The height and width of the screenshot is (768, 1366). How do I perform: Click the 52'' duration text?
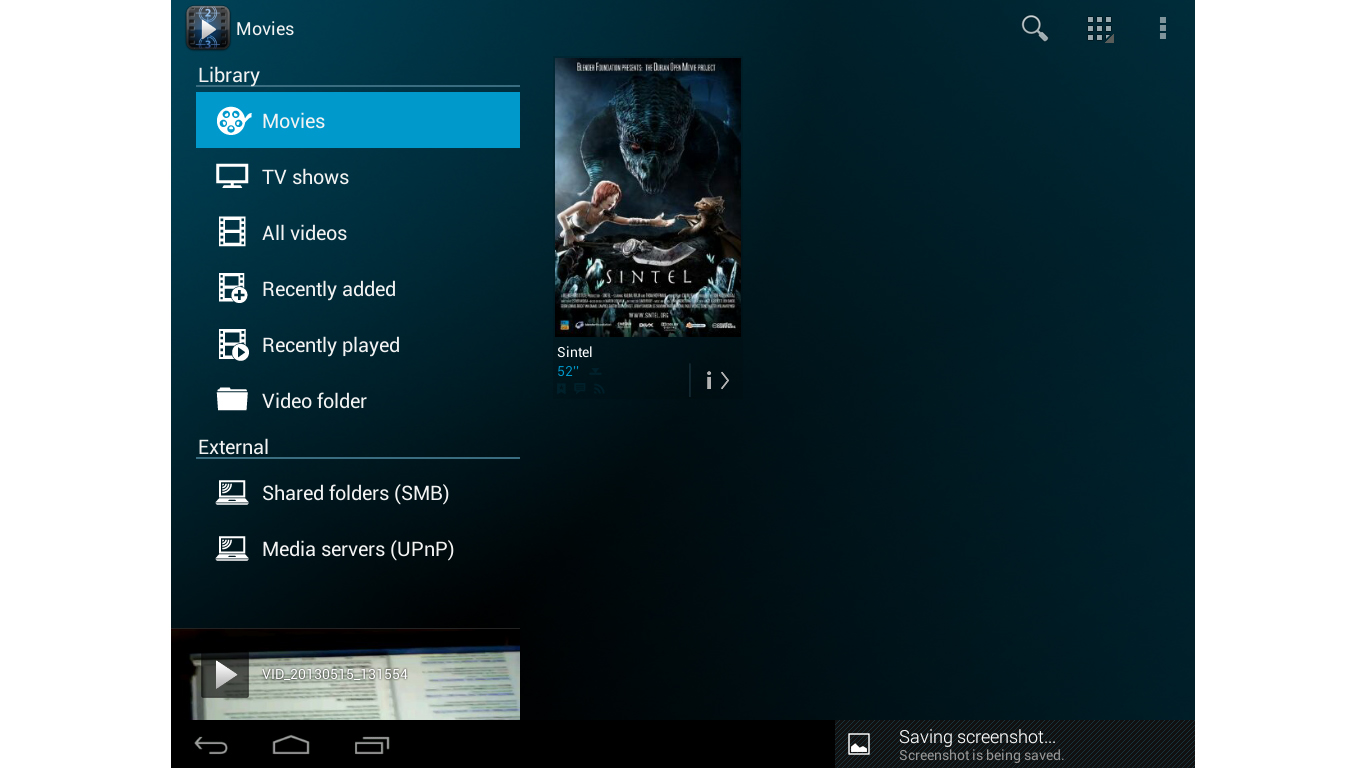click(568, 371)
